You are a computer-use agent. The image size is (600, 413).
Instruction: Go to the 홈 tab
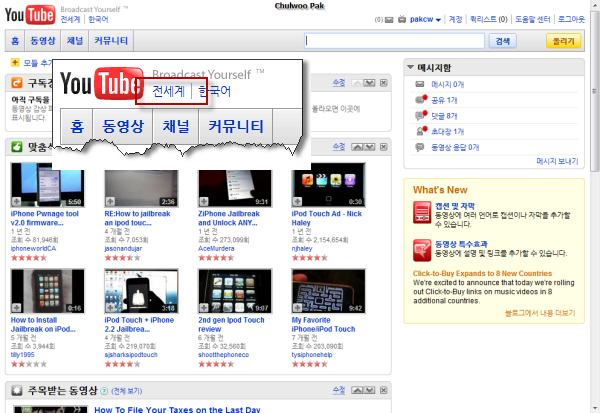(15, 41)
